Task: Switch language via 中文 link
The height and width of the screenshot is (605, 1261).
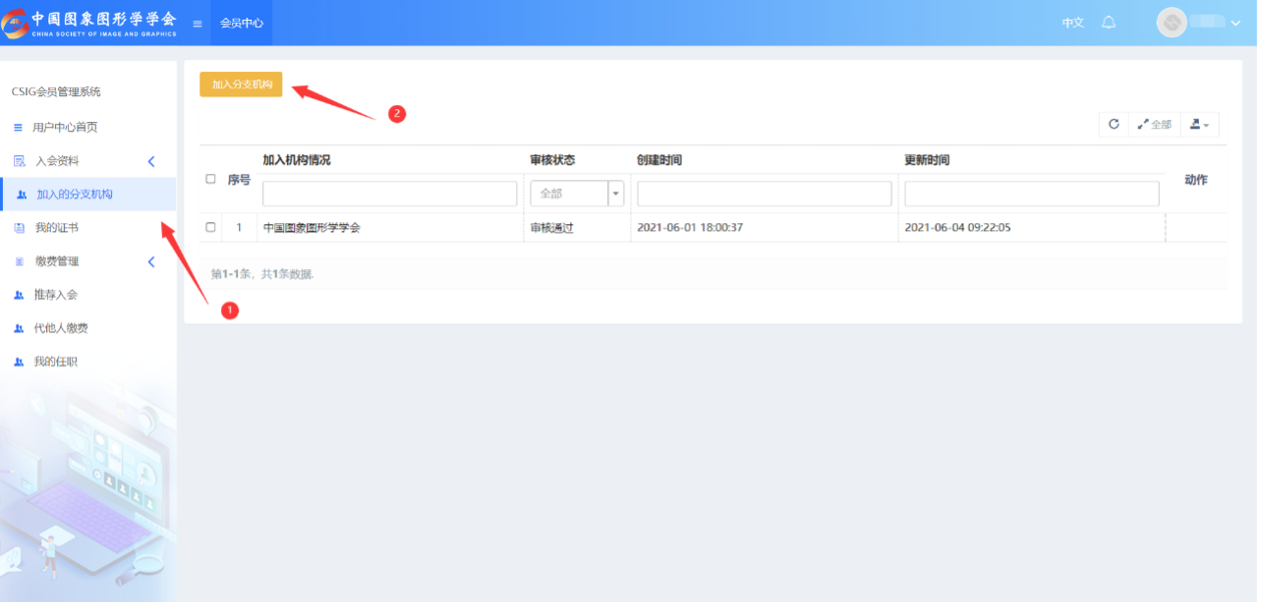Action: point(1072,22)
